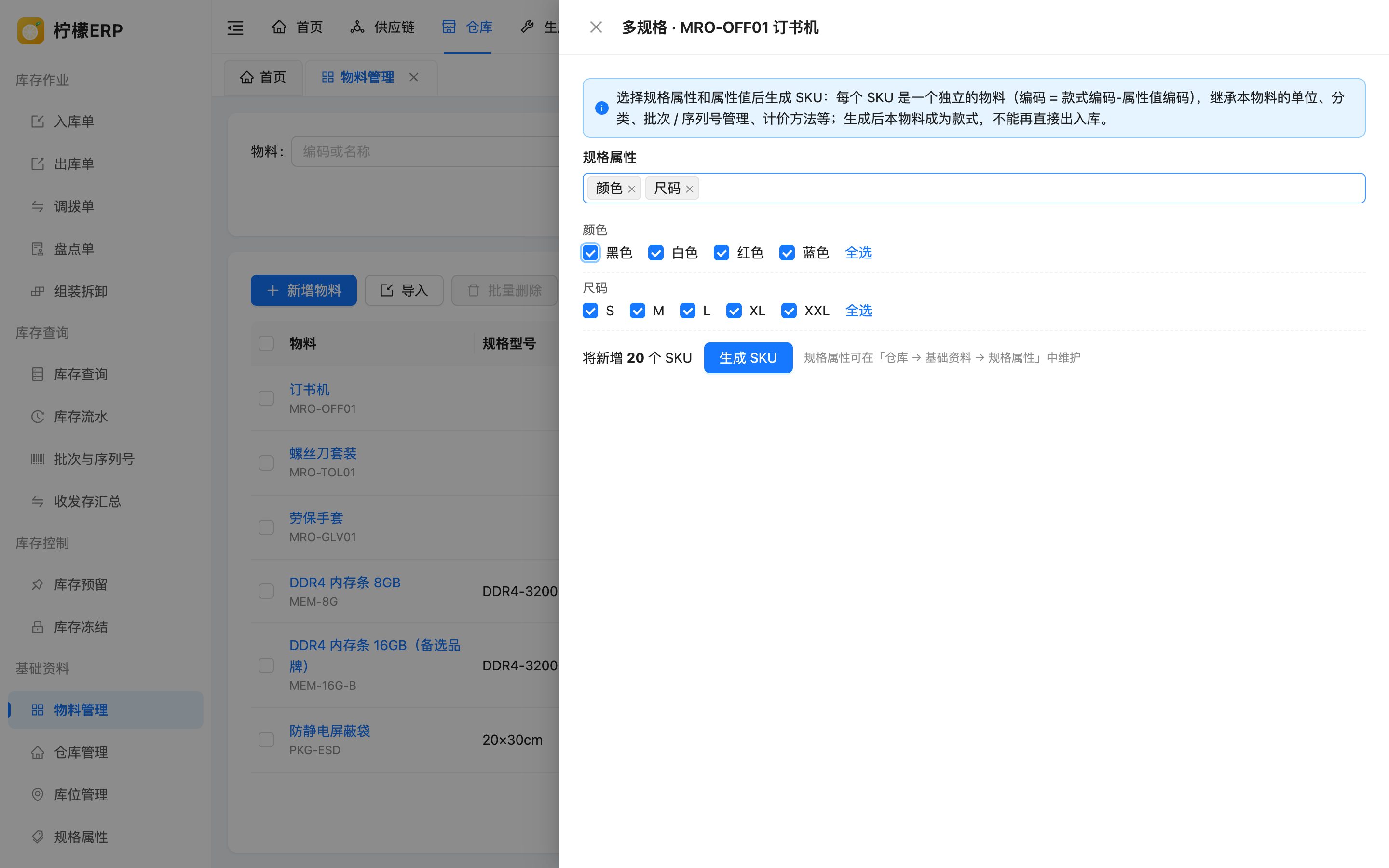The height and width of the screenshot is (868, 1389).
Task: Uncheck size XL checkbox
Action: [734, 311]
